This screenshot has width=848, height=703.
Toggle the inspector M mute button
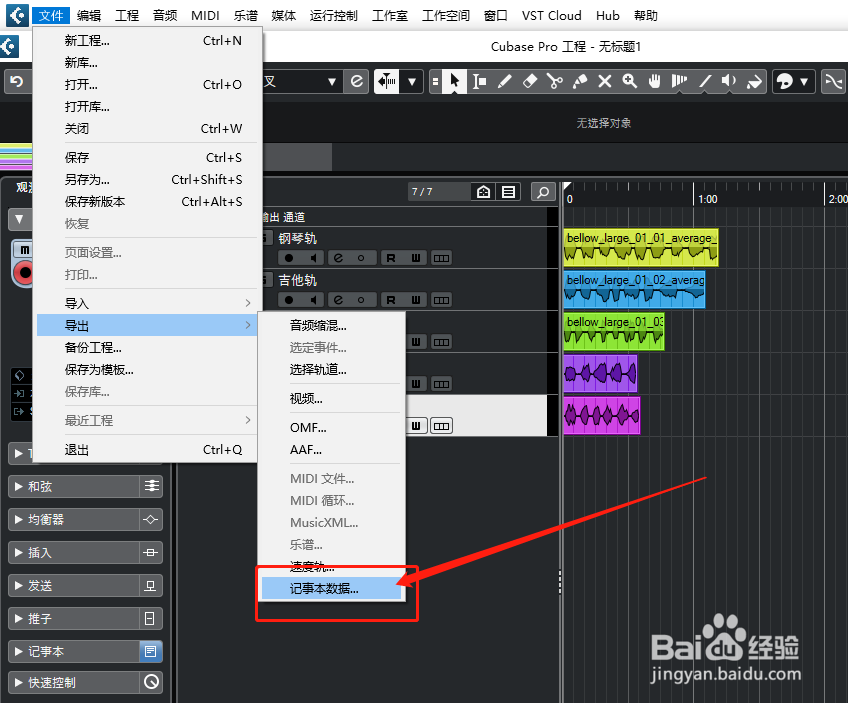point(24,250)
